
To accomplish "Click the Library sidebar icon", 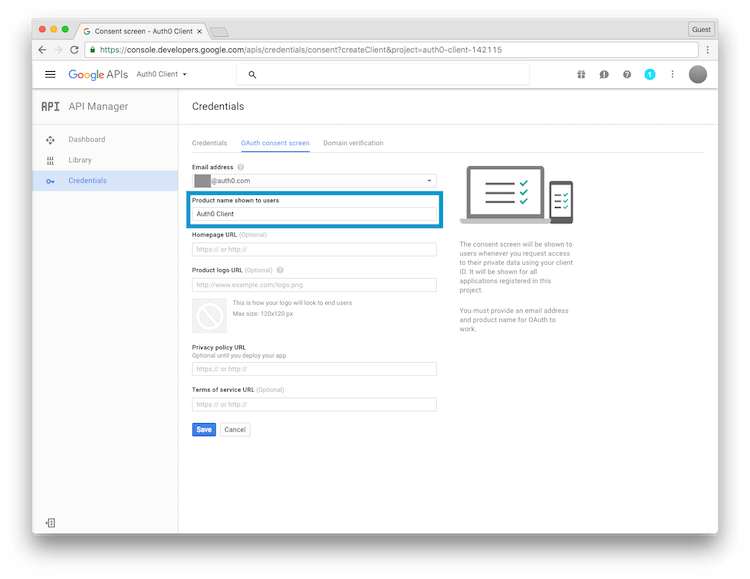I will [x=50, y=160].
